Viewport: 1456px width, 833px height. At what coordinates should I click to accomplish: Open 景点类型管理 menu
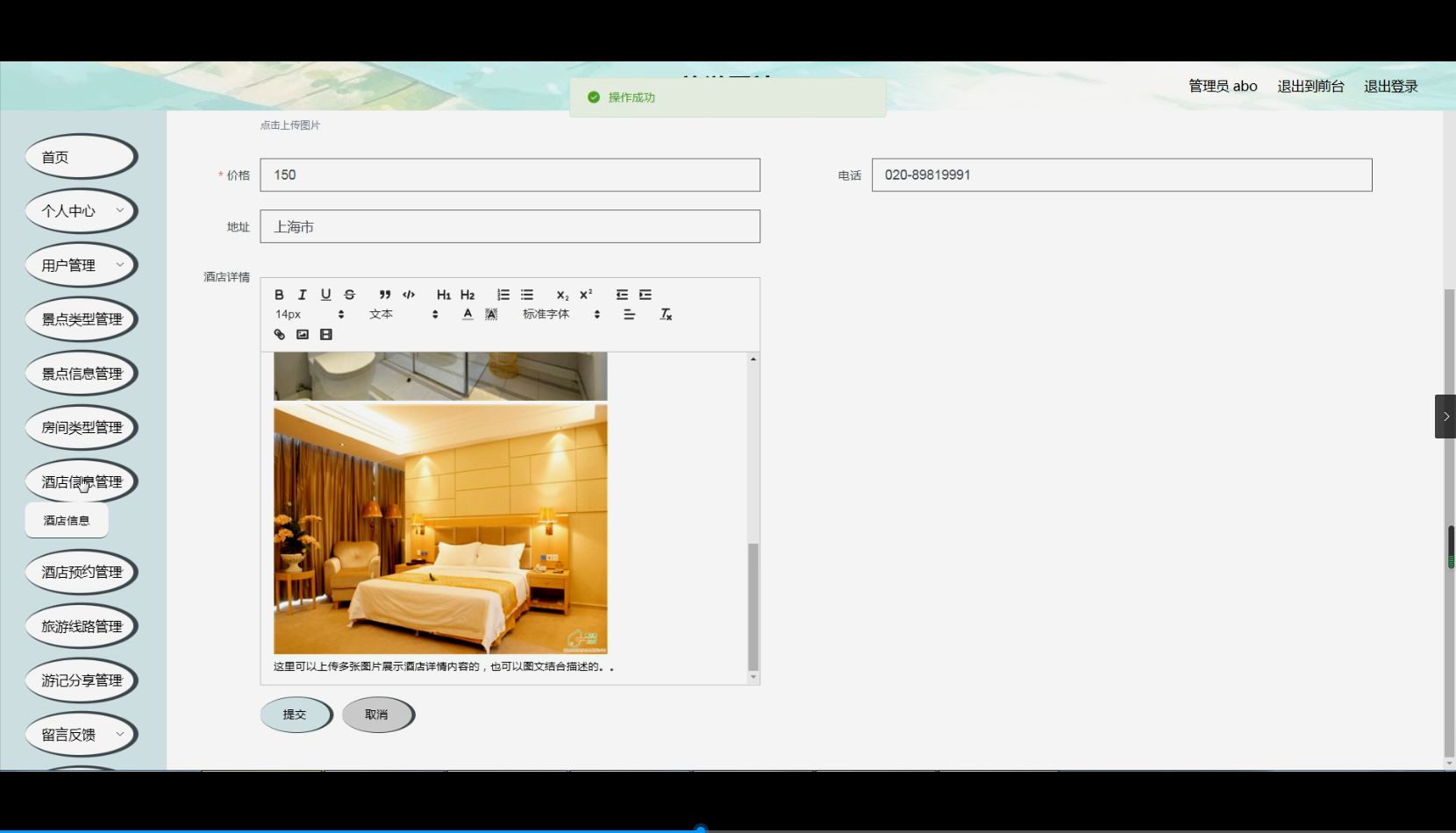(82, 319)
